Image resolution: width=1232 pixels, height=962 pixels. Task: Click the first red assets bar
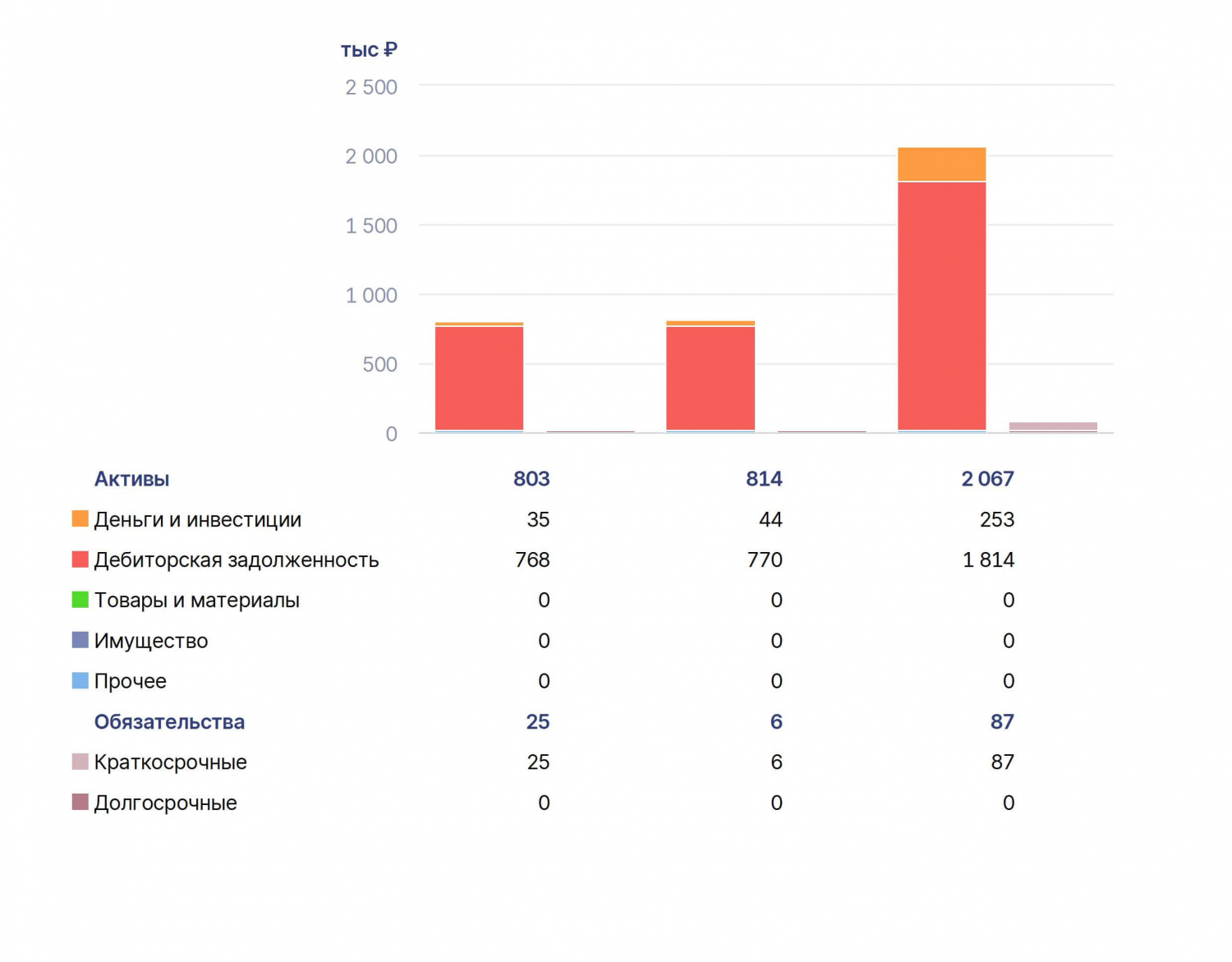click(479, 378)
